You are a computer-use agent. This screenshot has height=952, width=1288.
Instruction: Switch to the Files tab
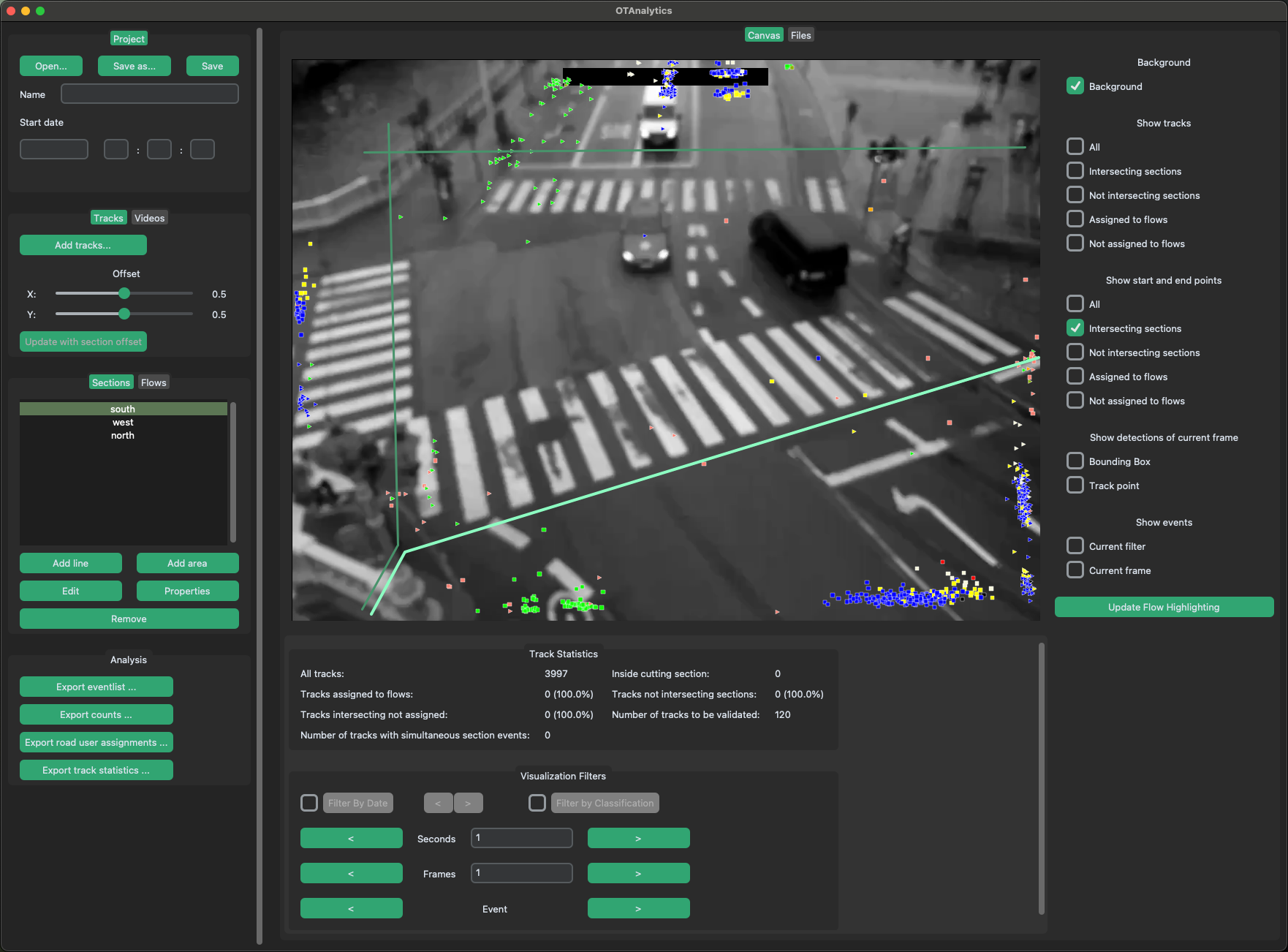click(x=800, y=34)
